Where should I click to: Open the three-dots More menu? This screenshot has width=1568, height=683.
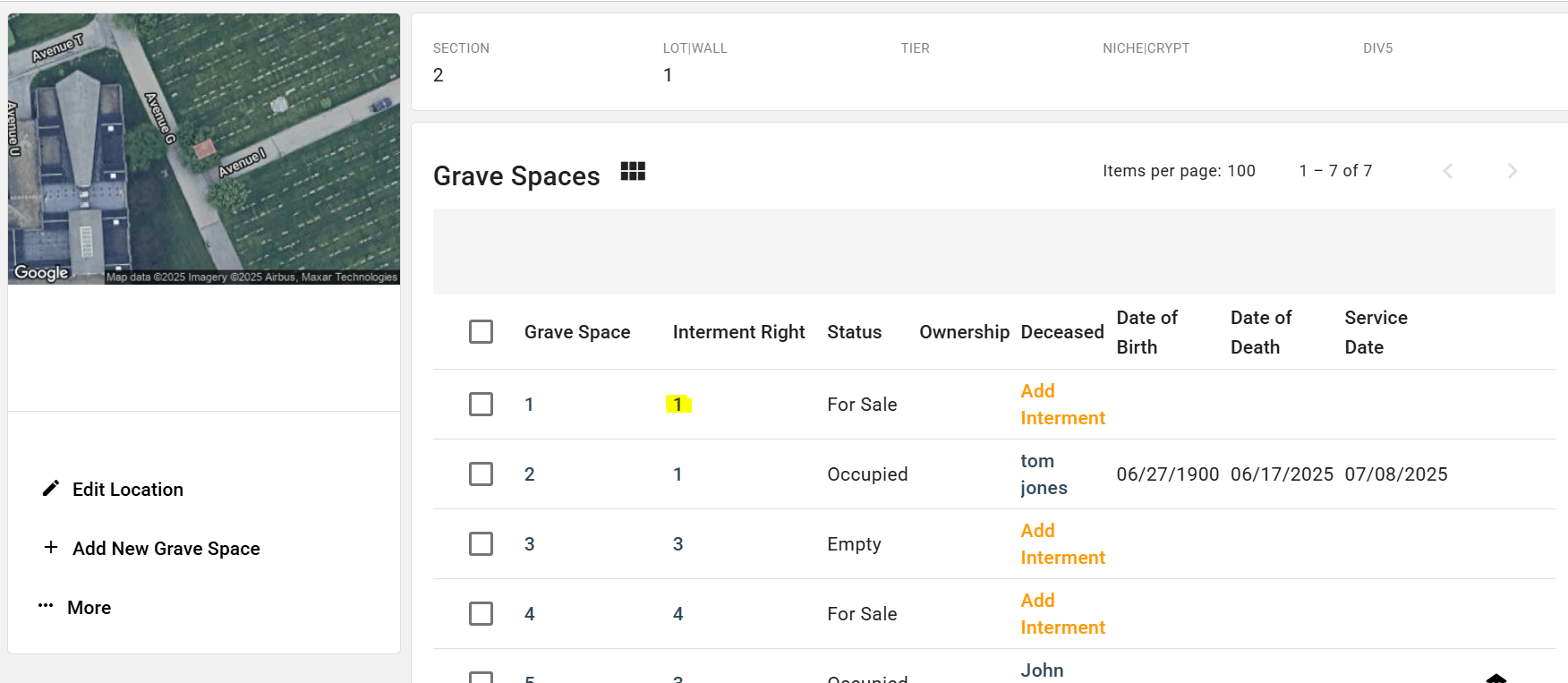pyautogui.click(x=46, y=606)
